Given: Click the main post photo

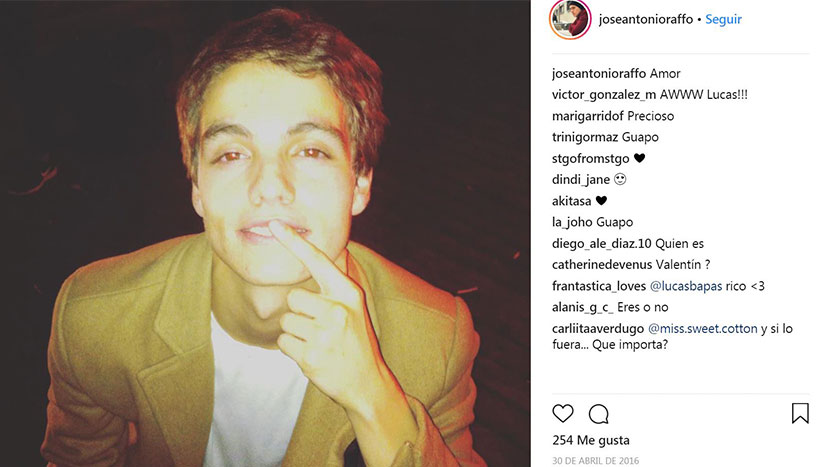Looking at the screenshot, I should coord(265,234).
